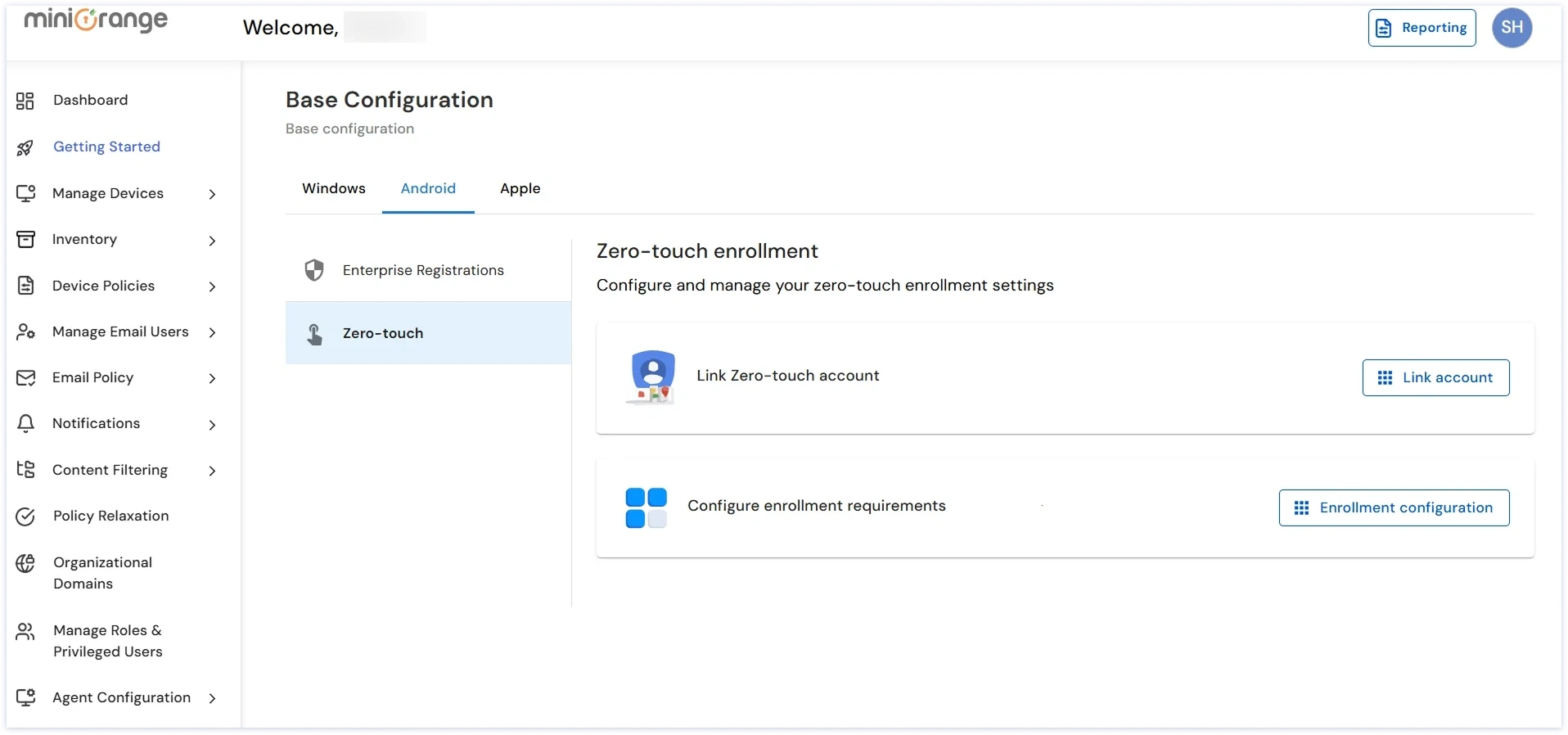Screen dimensions: 1568x735
Task: Open the Reporting button in header
Action: [x=1422, y=28]
